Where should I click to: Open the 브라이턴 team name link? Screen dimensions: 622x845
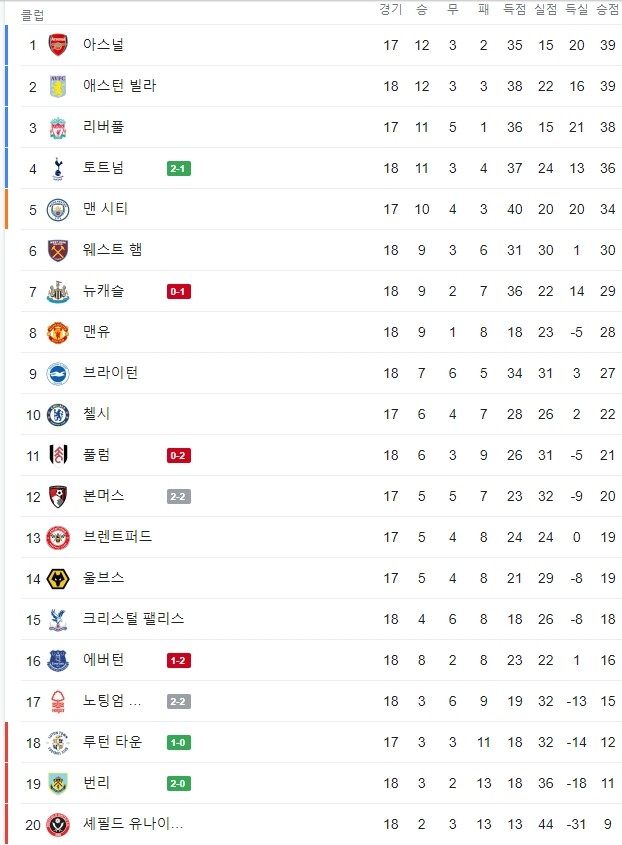(x=110, y=373)
